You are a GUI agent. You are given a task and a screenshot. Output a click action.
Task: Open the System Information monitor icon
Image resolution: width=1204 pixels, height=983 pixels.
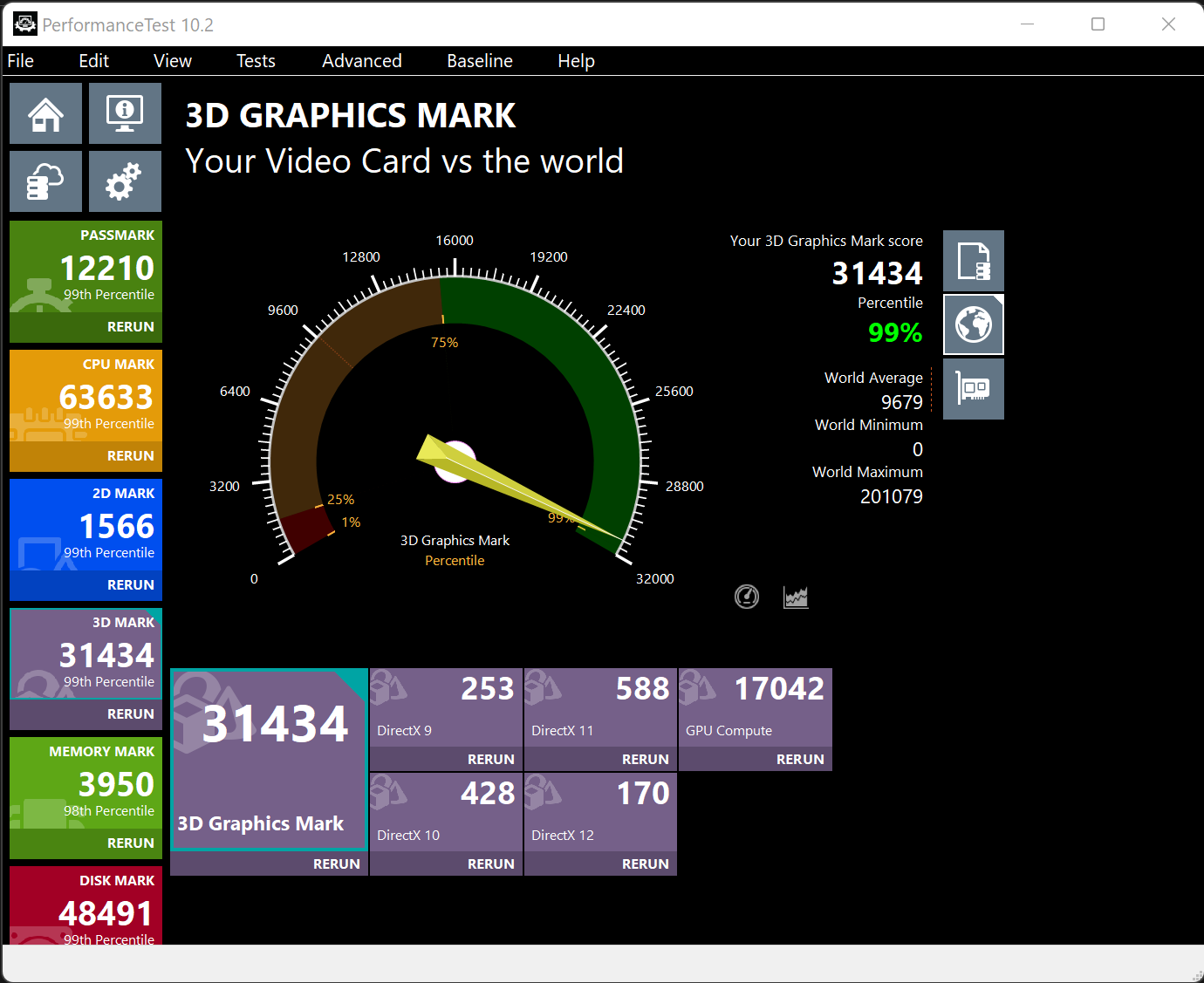click(125, 113)
